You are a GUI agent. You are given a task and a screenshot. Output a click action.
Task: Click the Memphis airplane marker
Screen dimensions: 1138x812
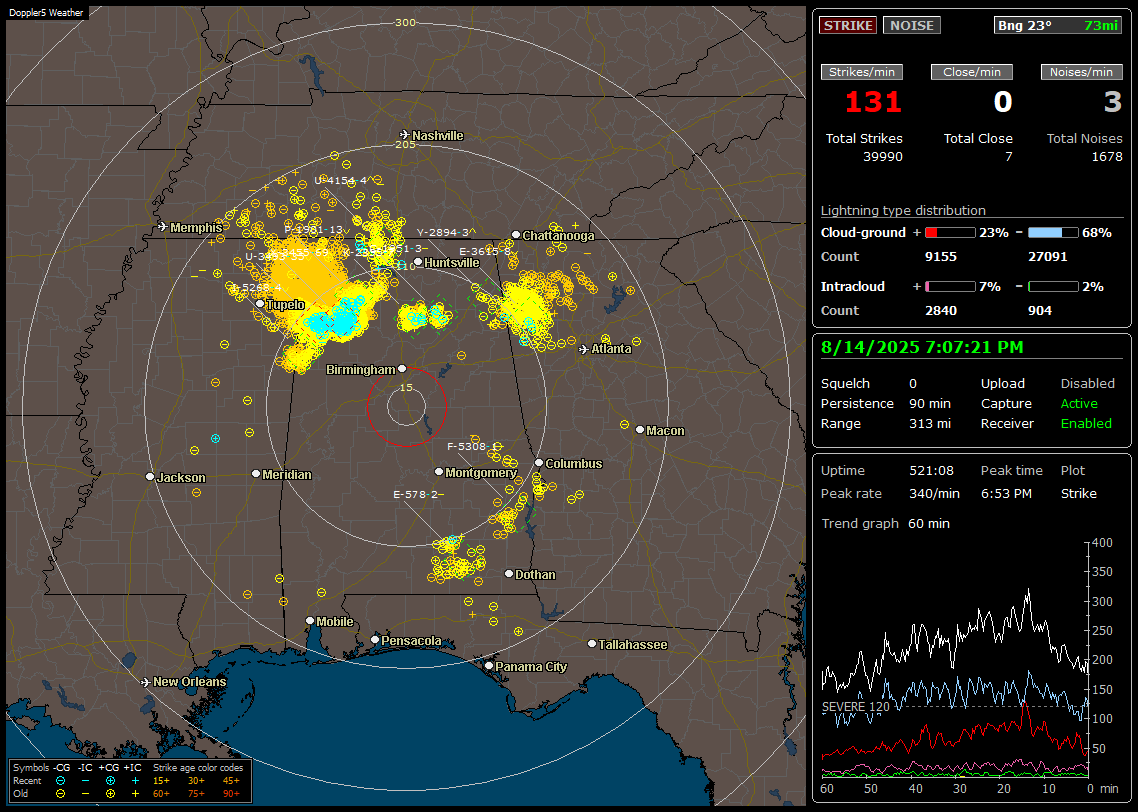163,227
